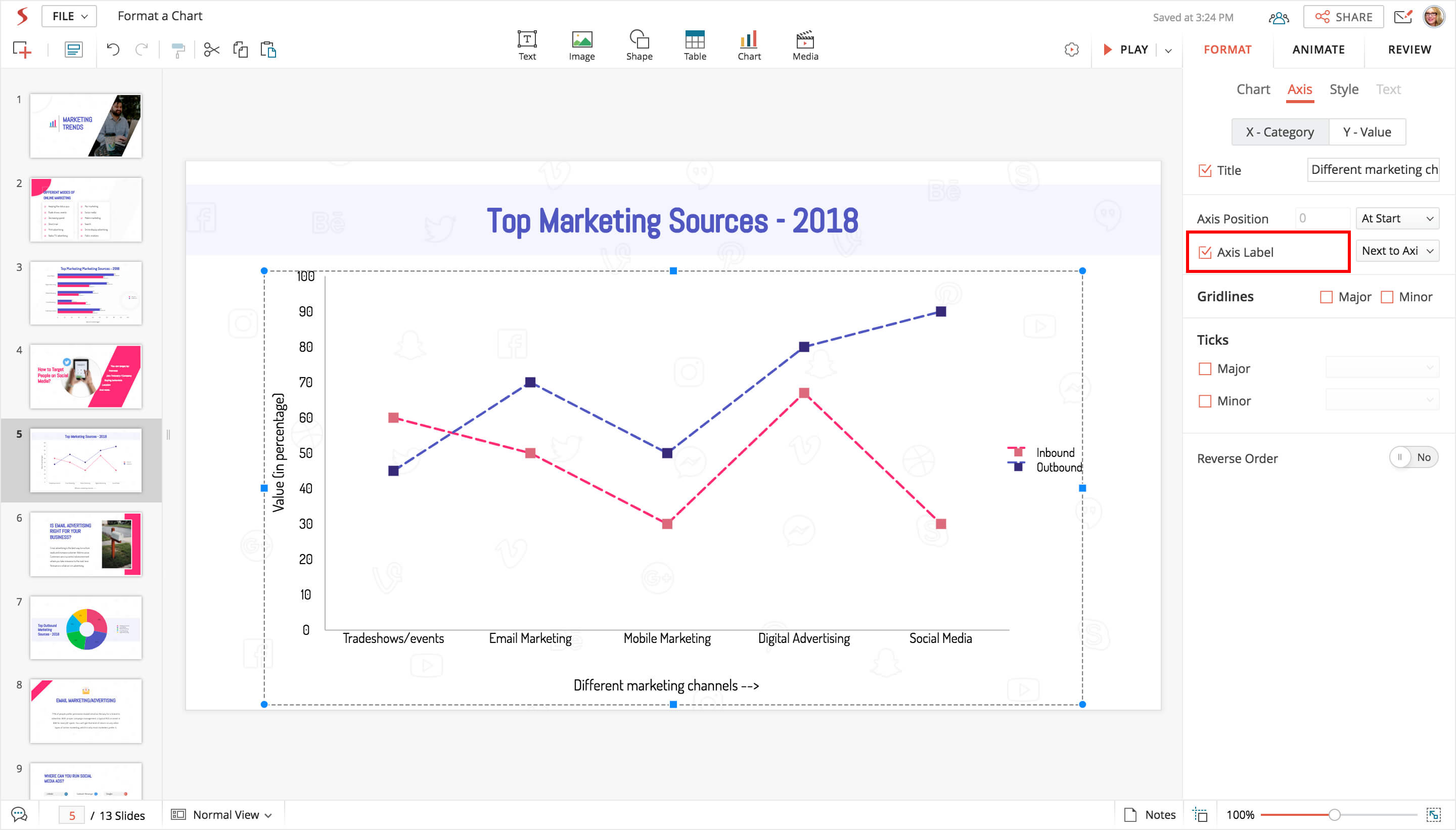Click the Paste clipboard icon
This screenshot has width=1456, height=830.
(x=268, y=50)
